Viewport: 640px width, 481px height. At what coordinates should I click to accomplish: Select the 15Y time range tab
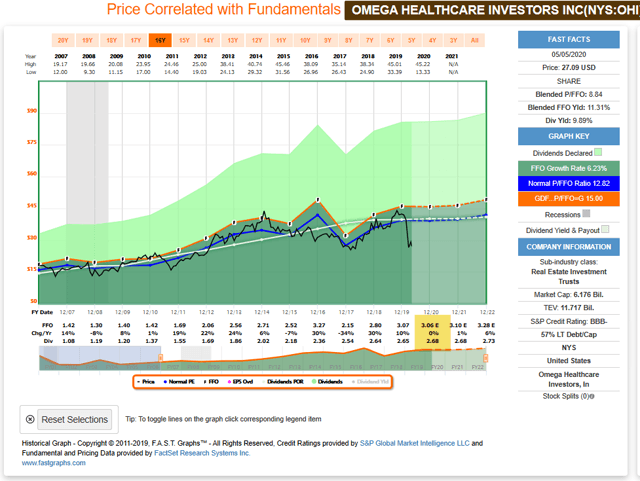(x=184, y=40)
